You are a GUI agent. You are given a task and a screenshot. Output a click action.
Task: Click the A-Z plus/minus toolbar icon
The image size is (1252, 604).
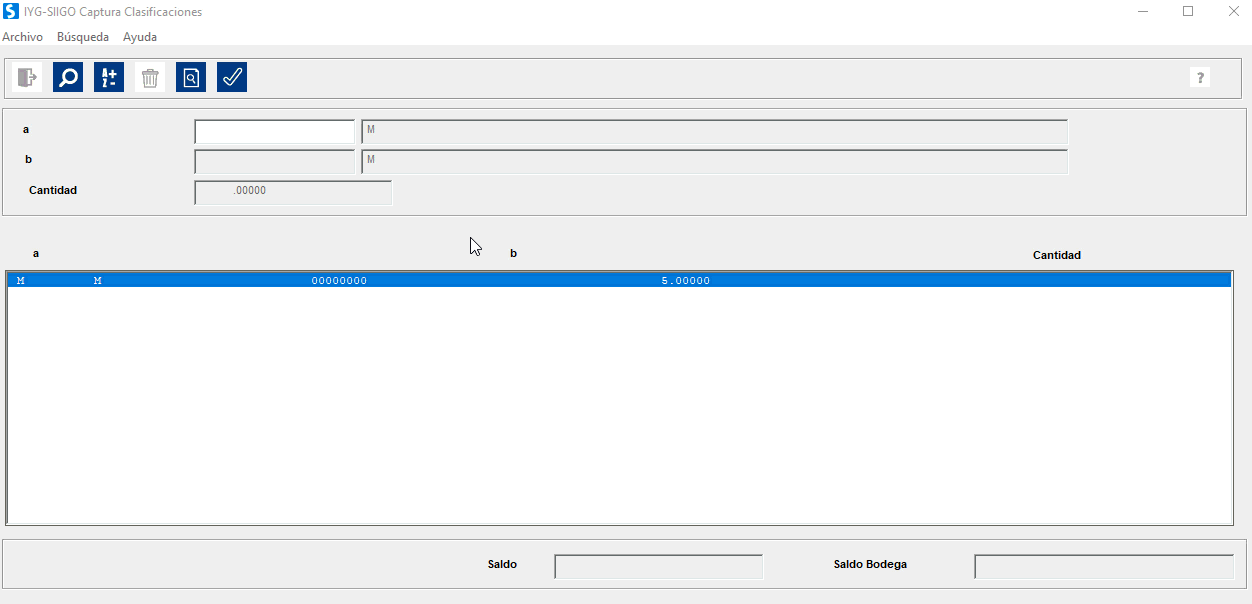pyautogui.click(x=109, y=77)
